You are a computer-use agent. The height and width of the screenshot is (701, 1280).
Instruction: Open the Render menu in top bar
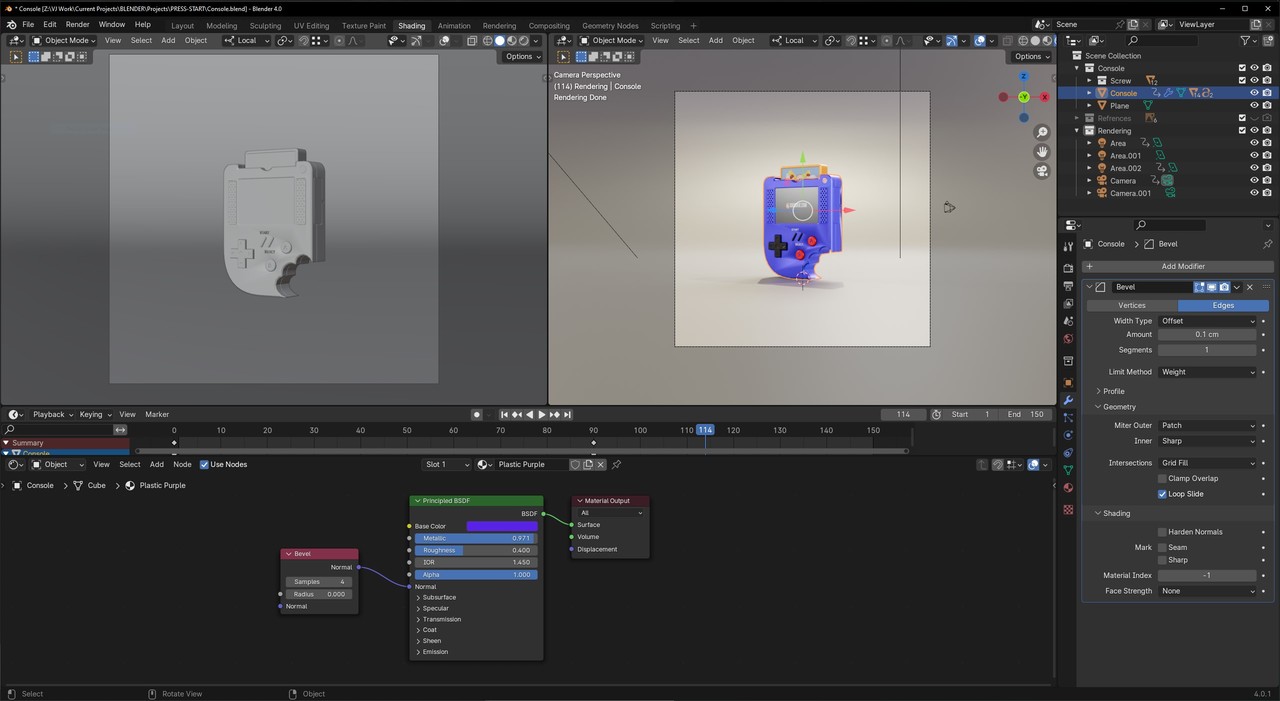tap(77, 24)
